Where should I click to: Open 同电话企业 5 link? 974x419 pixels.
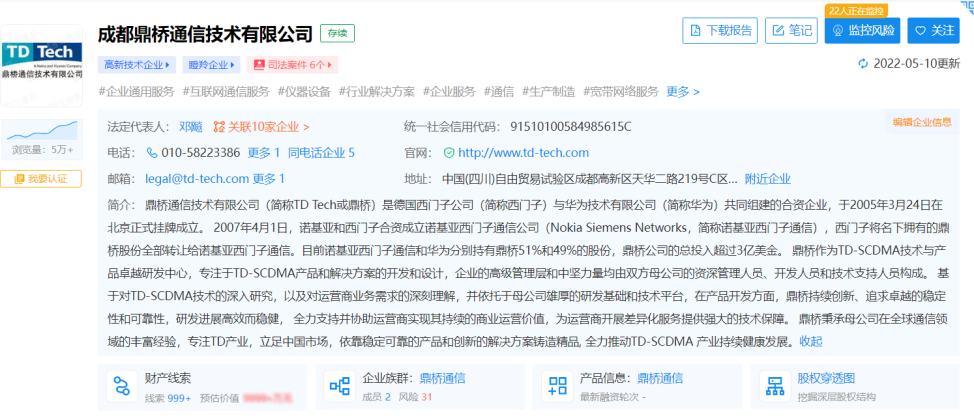322,153
